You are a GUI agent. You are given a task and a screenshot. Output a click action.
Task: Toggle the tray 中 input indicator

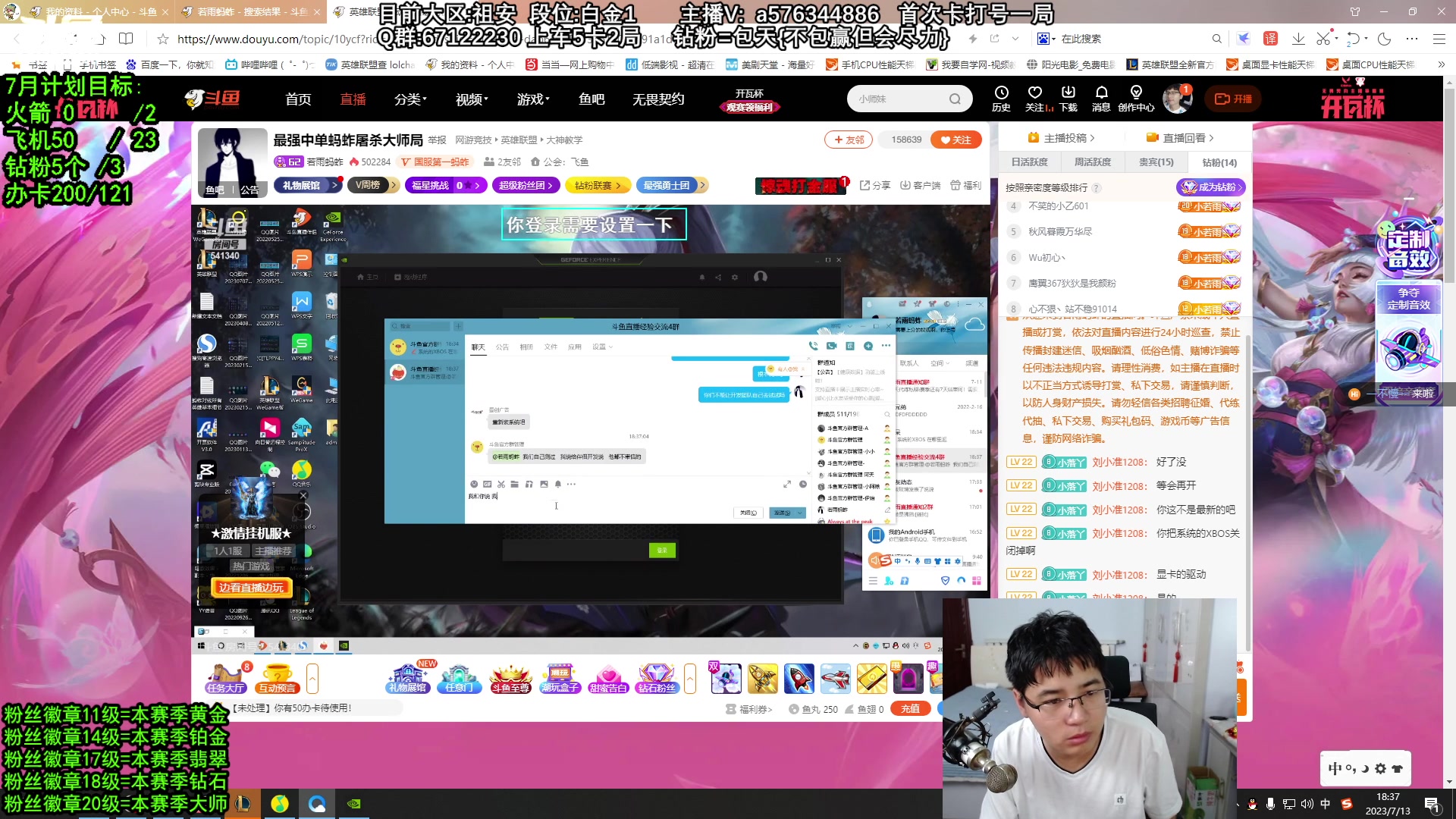(x=1326, y=804)
